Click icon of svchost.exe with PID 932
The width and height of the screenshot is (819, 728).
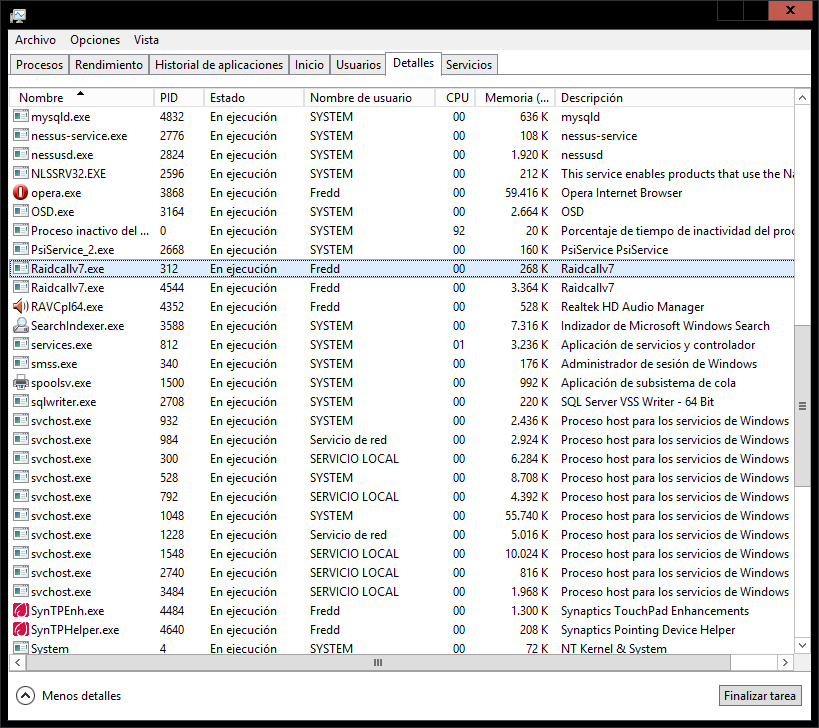pyautogui.click(x=20, y=420)
